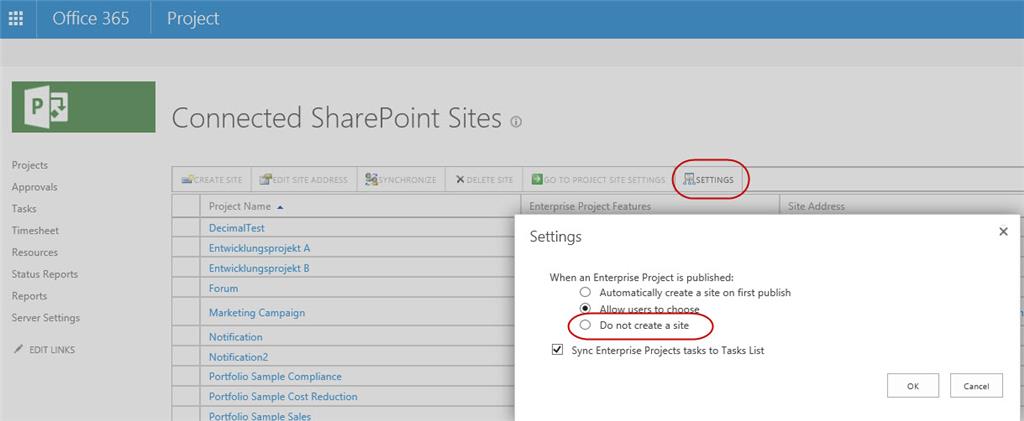The height and width of the screenshot is (421, 1024).
Task: Click the Edit Site Address toolbar icon
Action: point(265,179)
